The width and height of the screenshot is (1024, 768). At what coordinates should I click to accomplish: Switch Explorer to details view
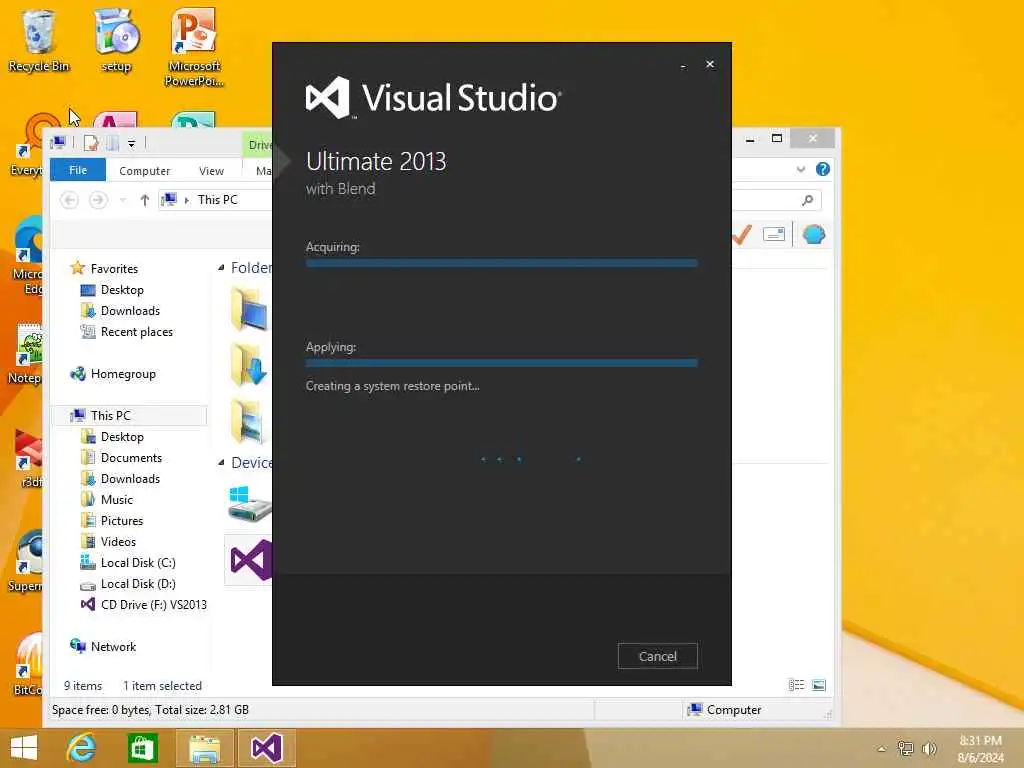(x=796, y=685)
